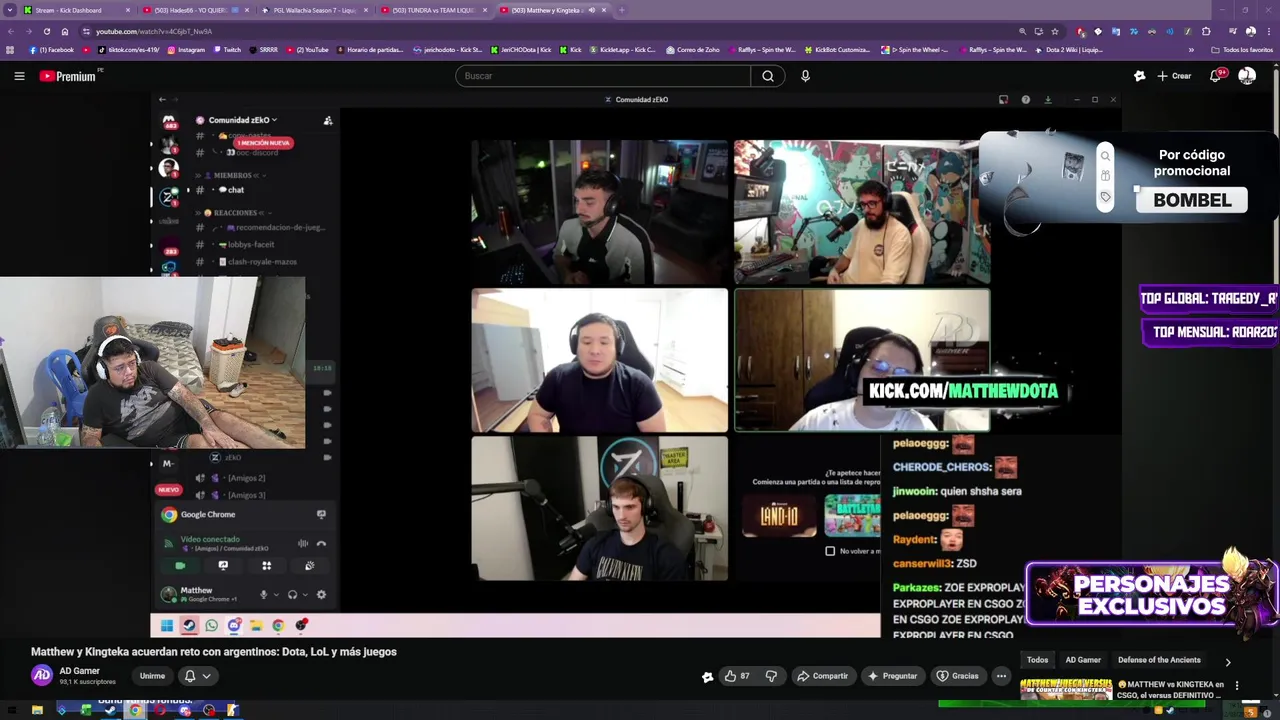
Task: Bookmark this page with star icon
Action: pyautogui.click(x=1054, y=31)
